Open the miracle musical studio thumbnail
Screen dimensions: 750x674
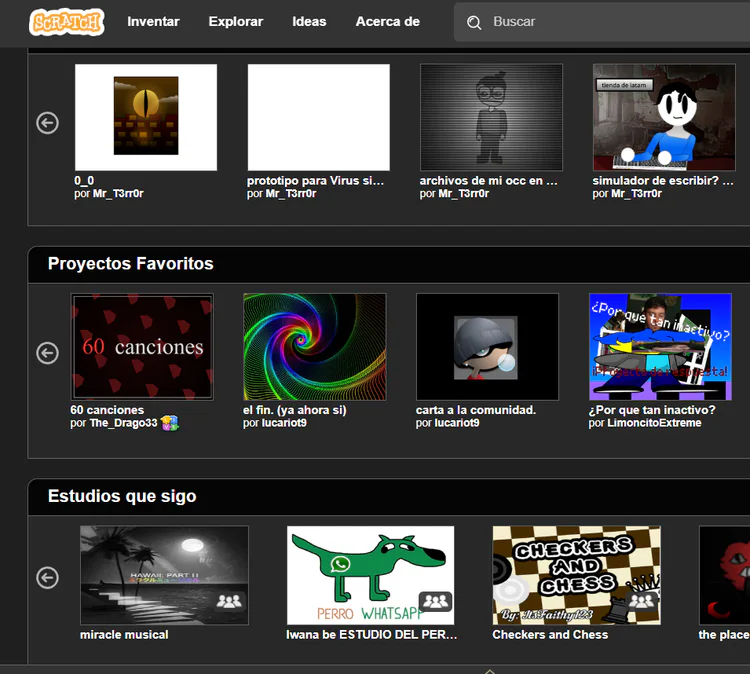point(164,575)
